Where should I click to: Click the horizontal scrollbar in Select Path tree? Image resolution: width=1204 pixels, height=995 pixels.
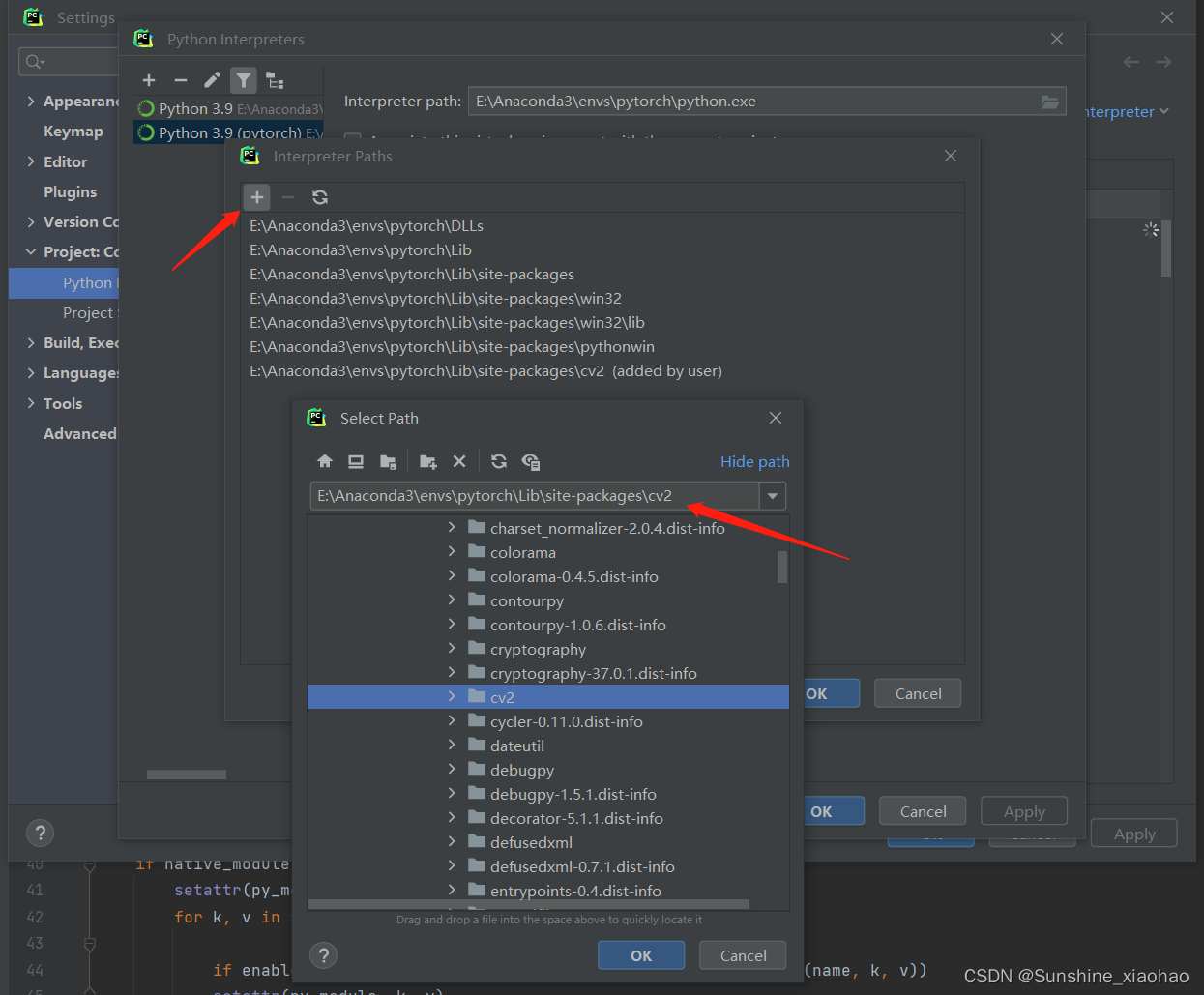pyautogui.click(x=528, y=905)
